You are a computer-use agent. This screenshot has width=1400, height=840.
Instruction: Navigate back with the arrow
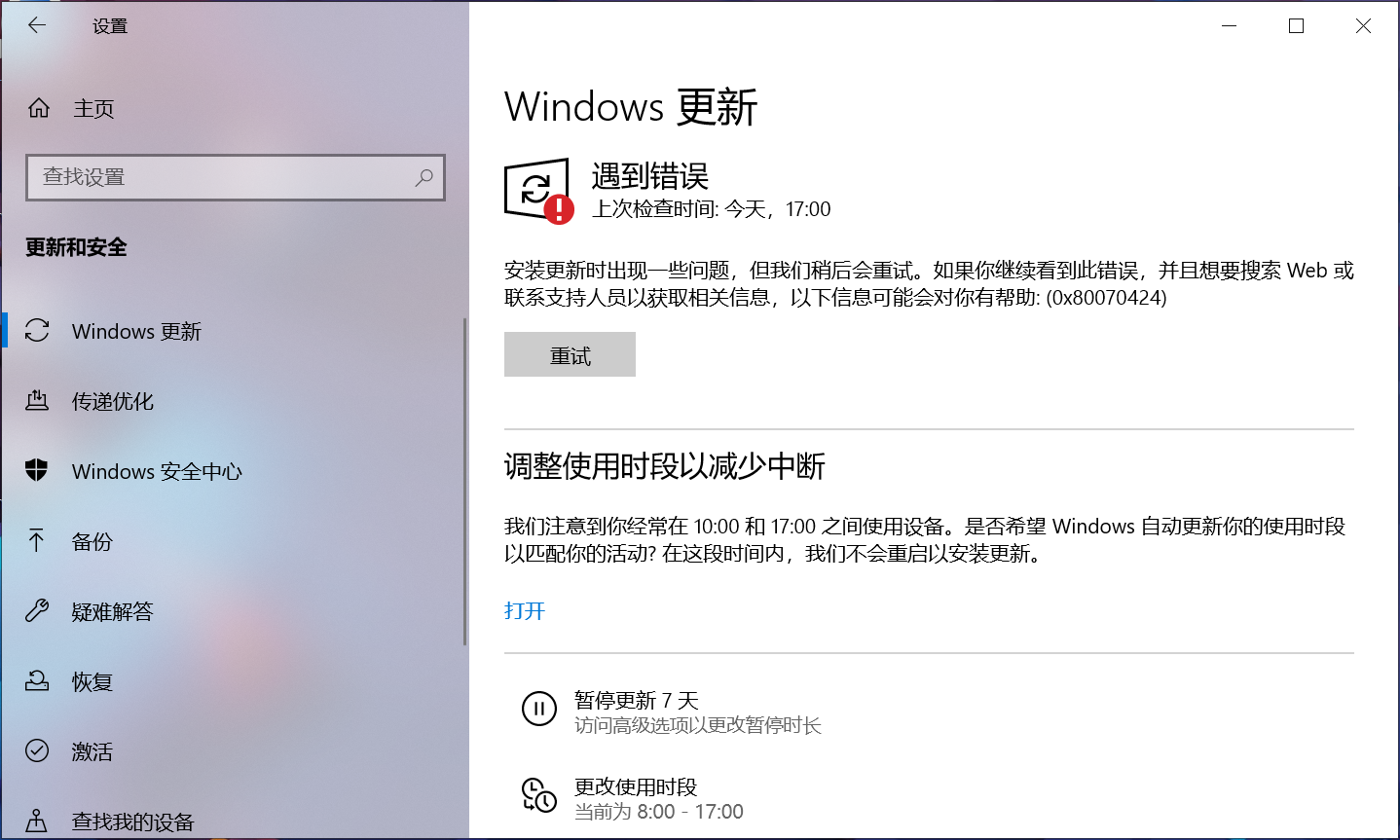(x=36, y=25)
